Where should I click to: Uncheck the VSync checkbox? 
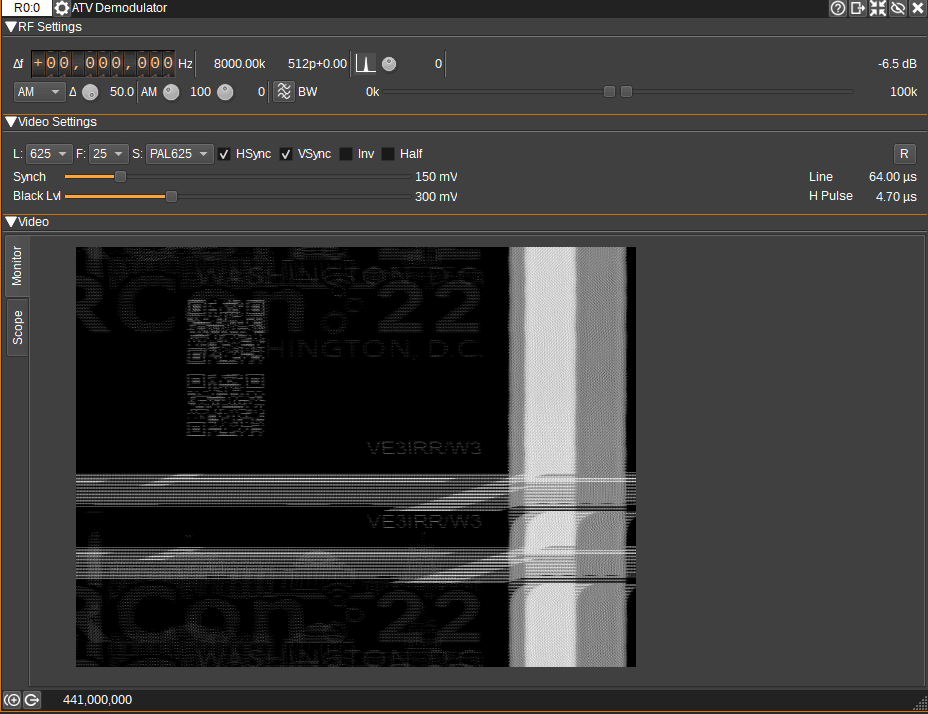(x=286, y=154)
